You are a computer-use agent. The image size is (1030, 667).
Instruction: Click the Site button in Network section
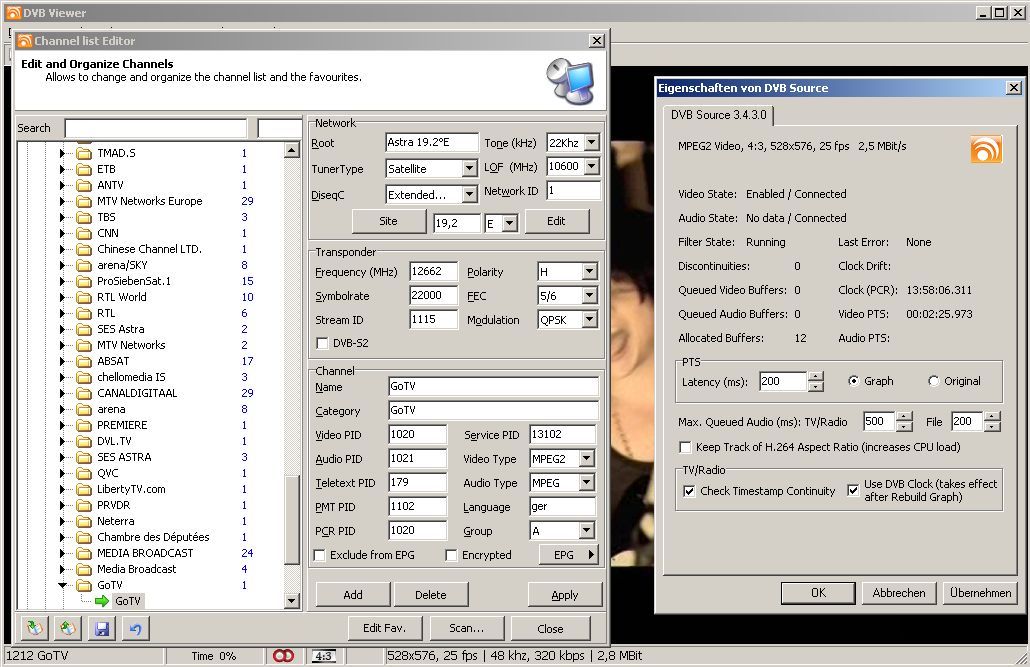click(x=389, y=221)
